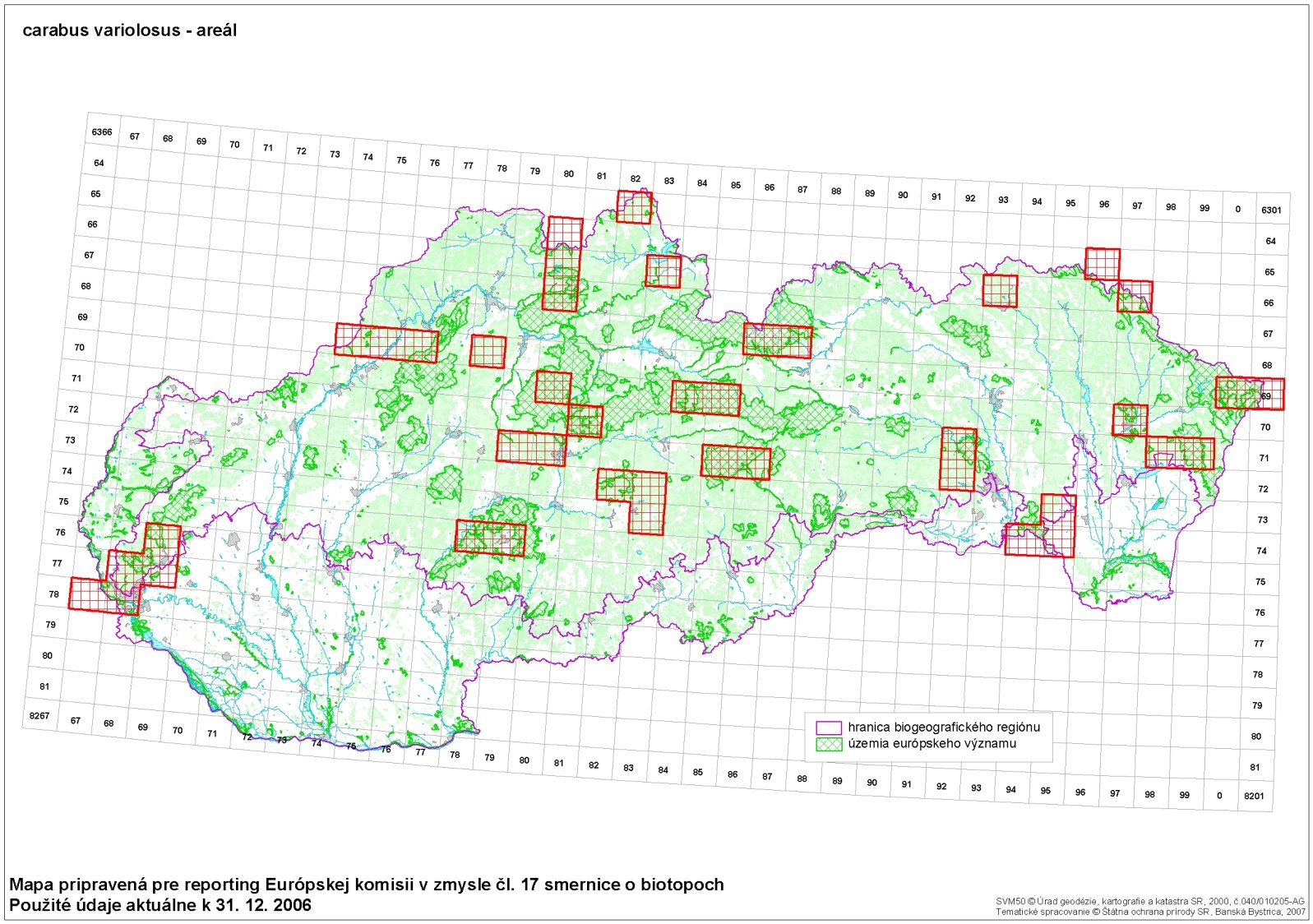Click legend label 'územia európskeho významu'
The width and height of the screenshot is (1313, 924).
[x=932, y=744]
